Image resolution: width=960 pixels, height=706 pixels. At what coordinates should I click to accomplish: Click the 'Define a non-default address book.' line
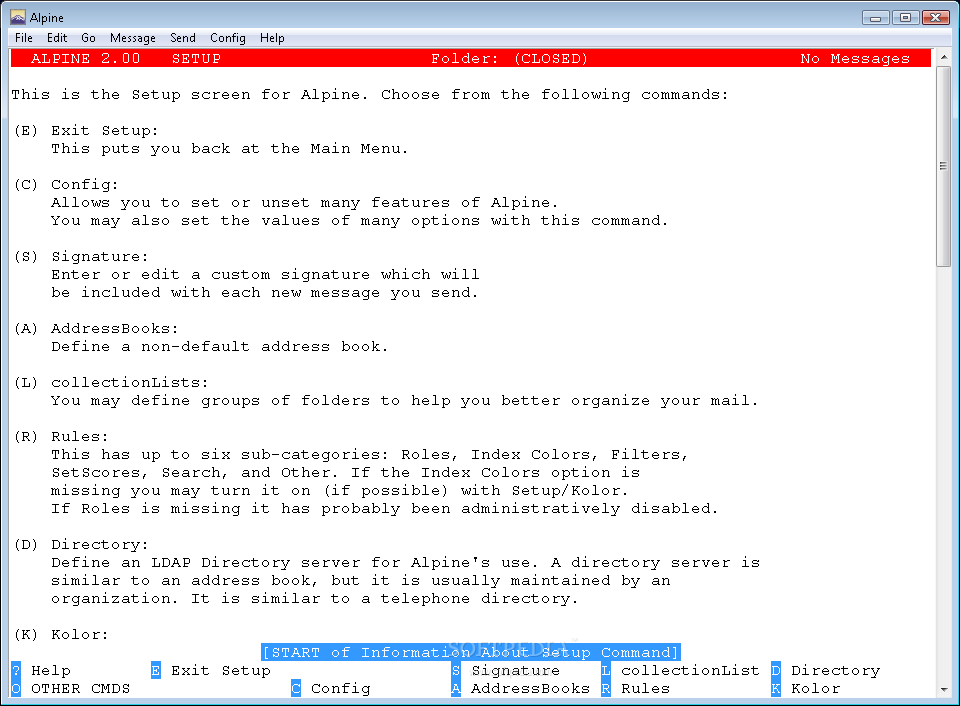tap(220, 347)
